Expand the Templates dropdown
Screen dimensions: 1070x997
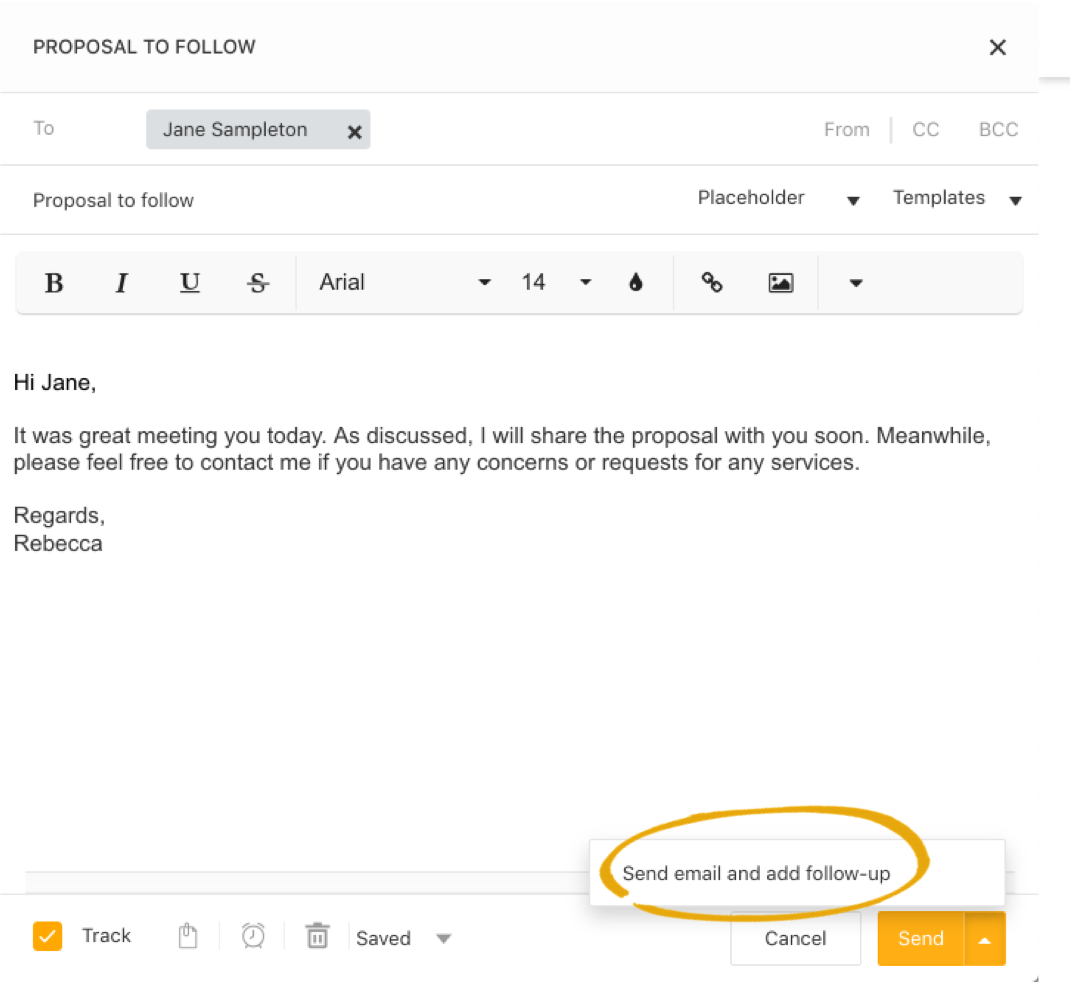point(957,199)
